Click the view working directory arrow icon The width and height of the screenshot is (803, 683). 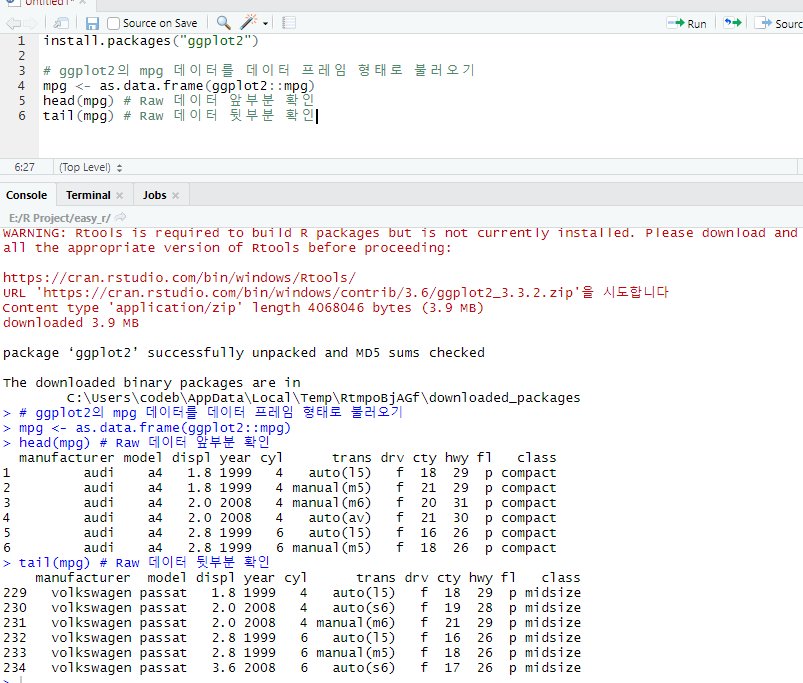tap(121, 218)
